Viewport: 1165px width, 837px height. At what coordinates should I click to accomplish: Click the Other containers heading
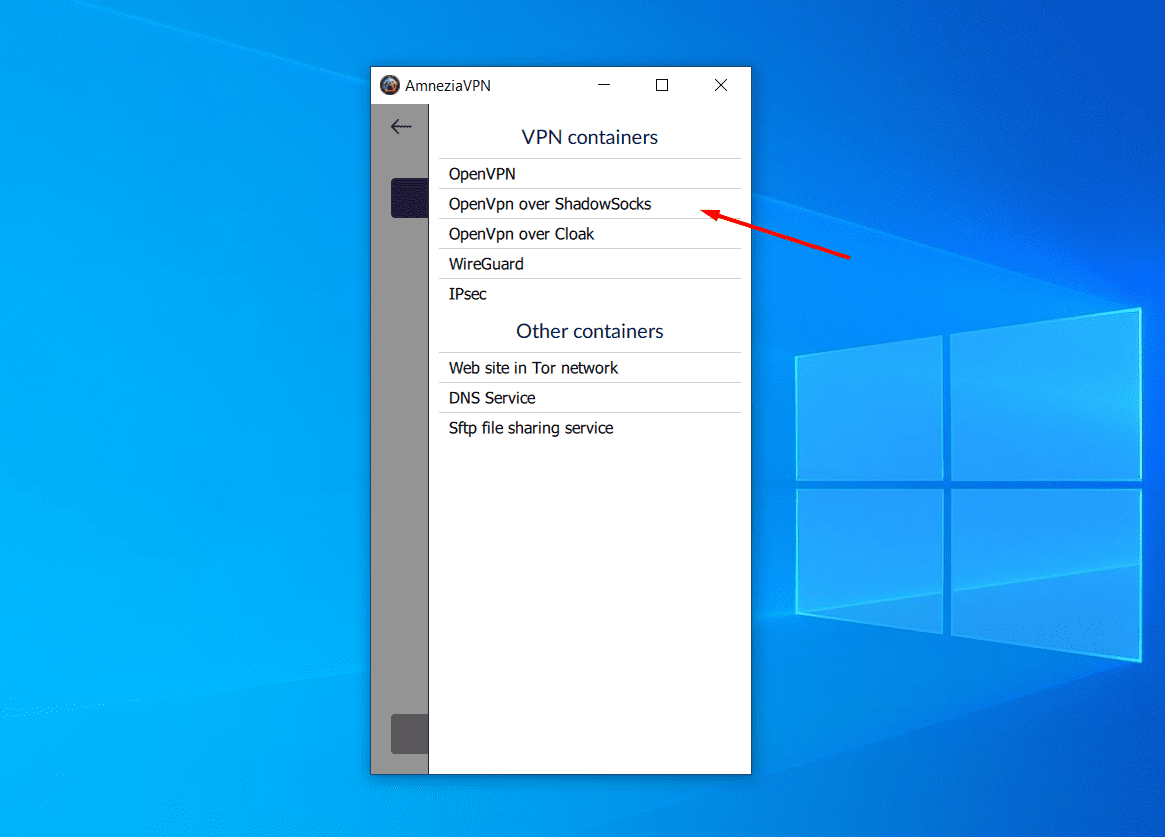point(589,331)
